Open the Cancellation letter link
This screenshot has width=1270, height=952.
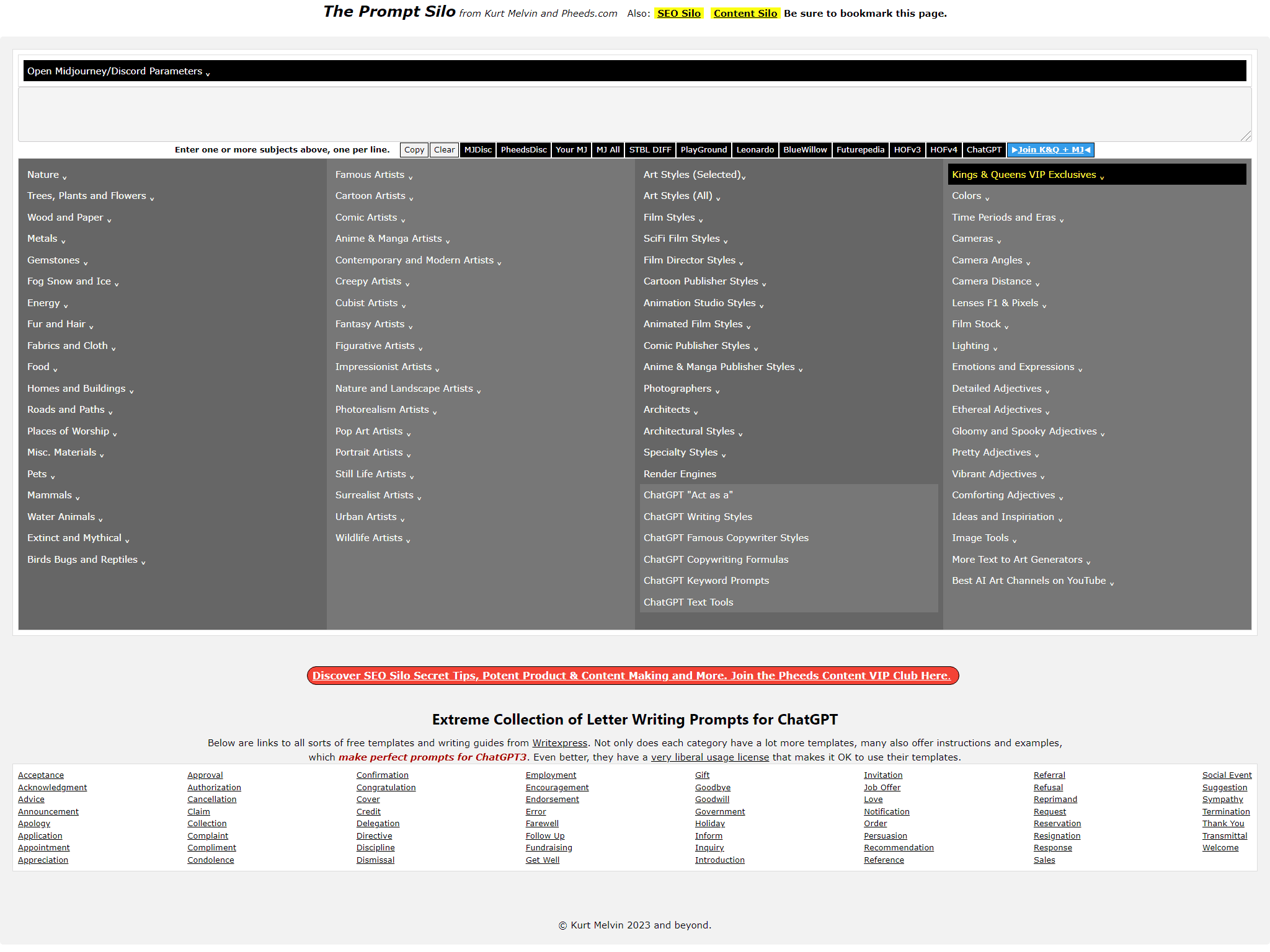212,800
